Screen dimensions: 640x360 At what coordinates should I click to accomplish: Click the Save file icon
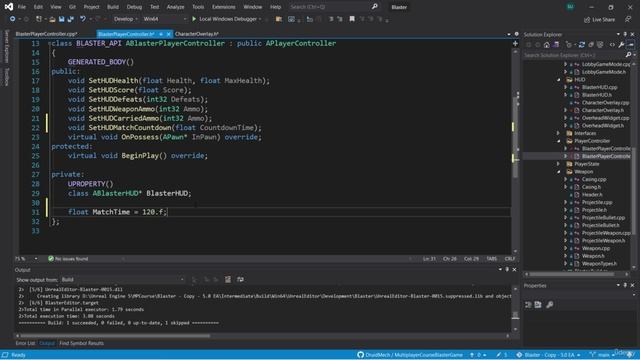click(62, 19)
